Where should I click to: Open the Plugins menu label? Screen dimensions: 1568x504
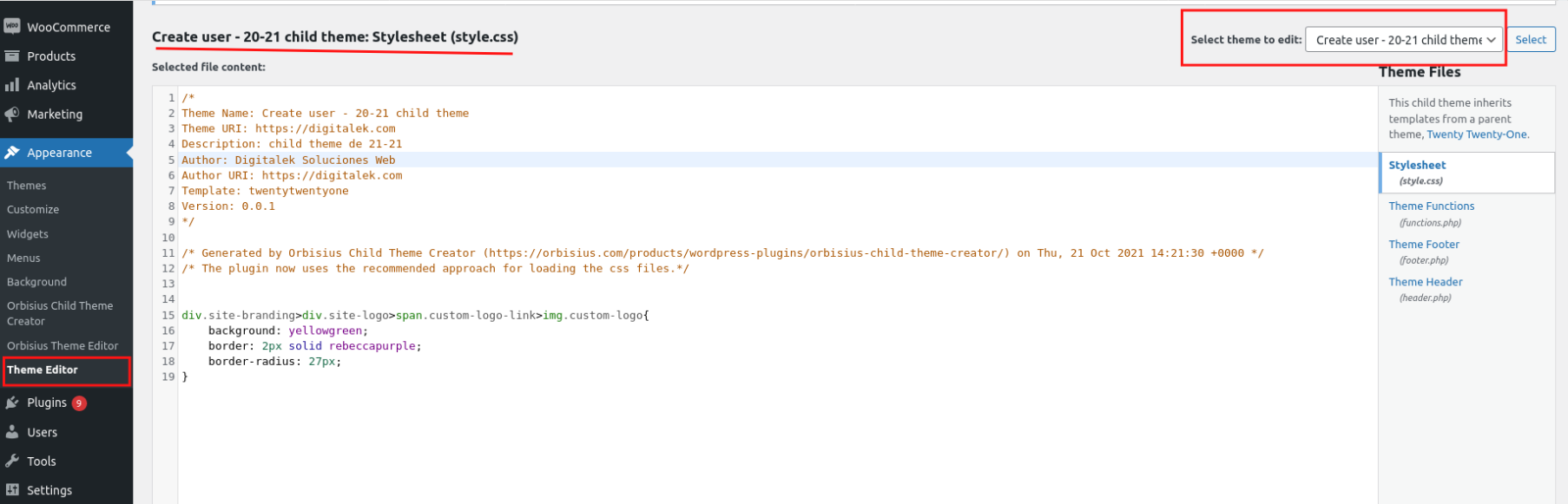click(x=47, y=403)
